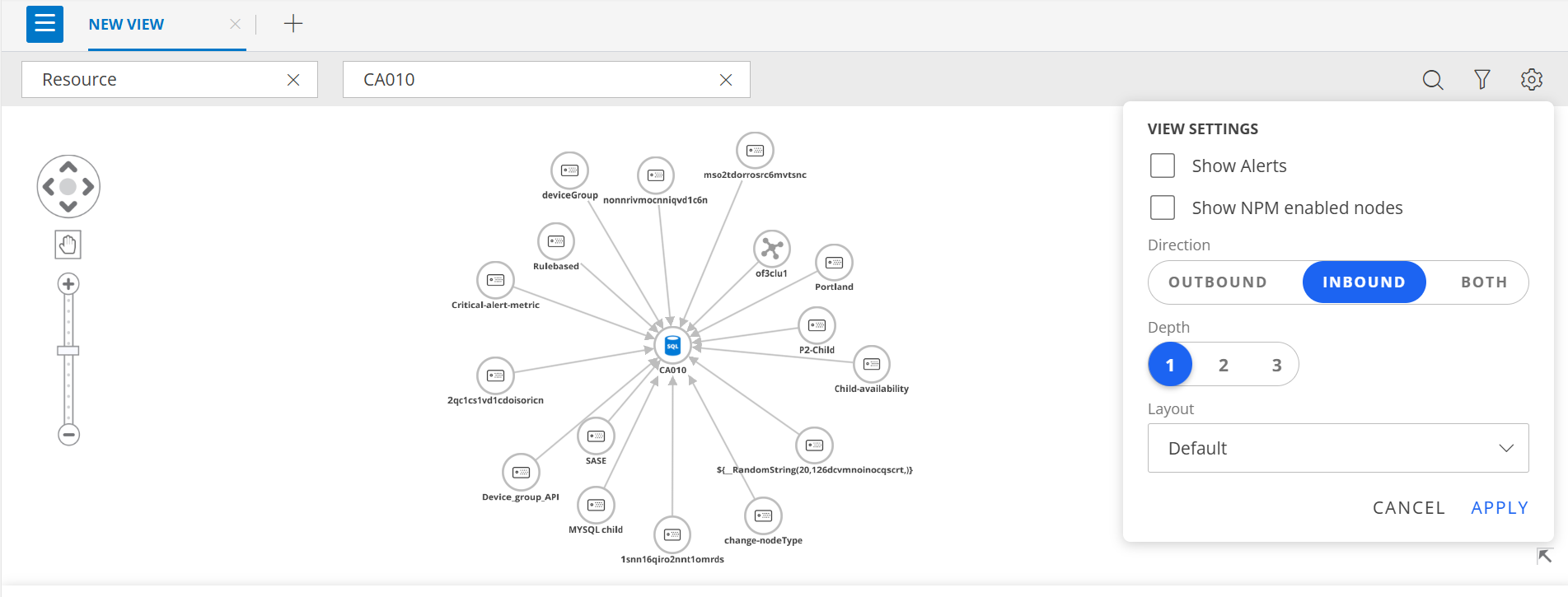The height and width of the screenshot is (597, 1568).
Task: Open the filter funnel icon
Action: [x=1481, y=80]
